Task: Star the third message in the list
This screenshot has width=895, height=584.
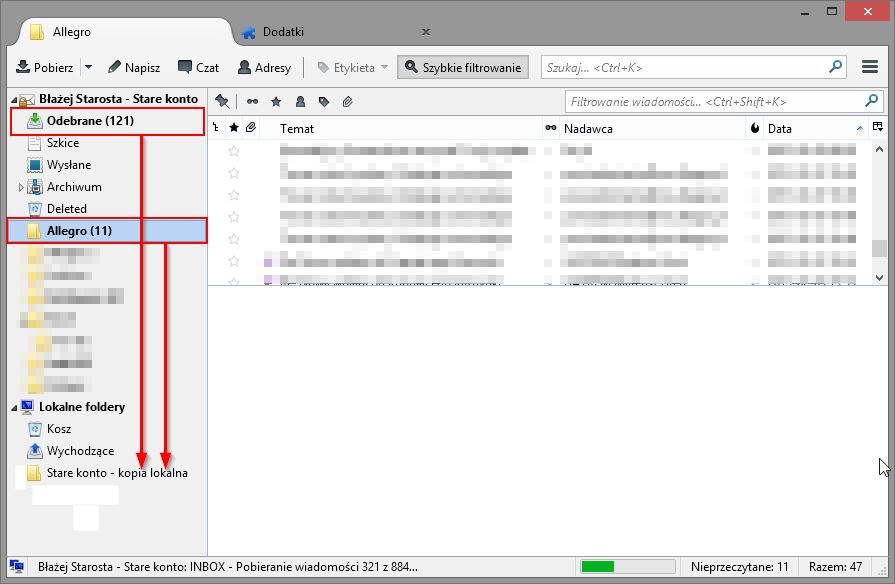Action: [x=233, y=195]
